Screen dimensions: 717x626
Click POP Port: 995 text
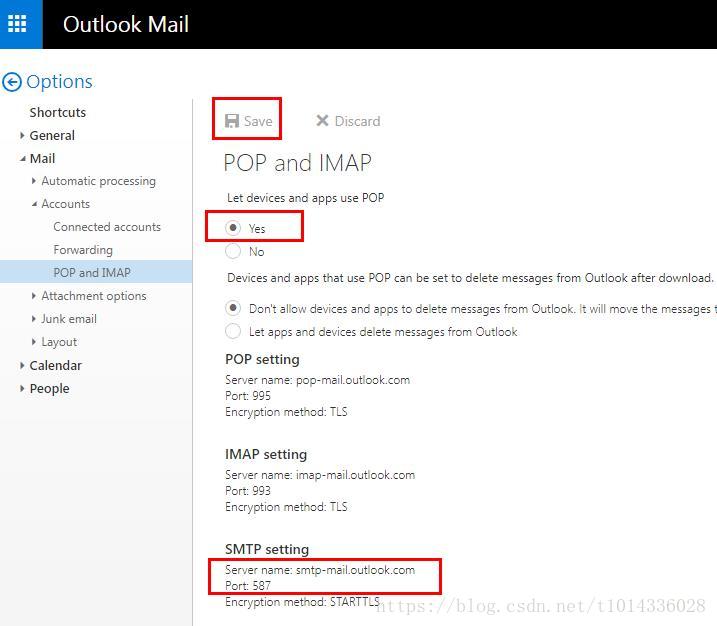click(248, 396)
